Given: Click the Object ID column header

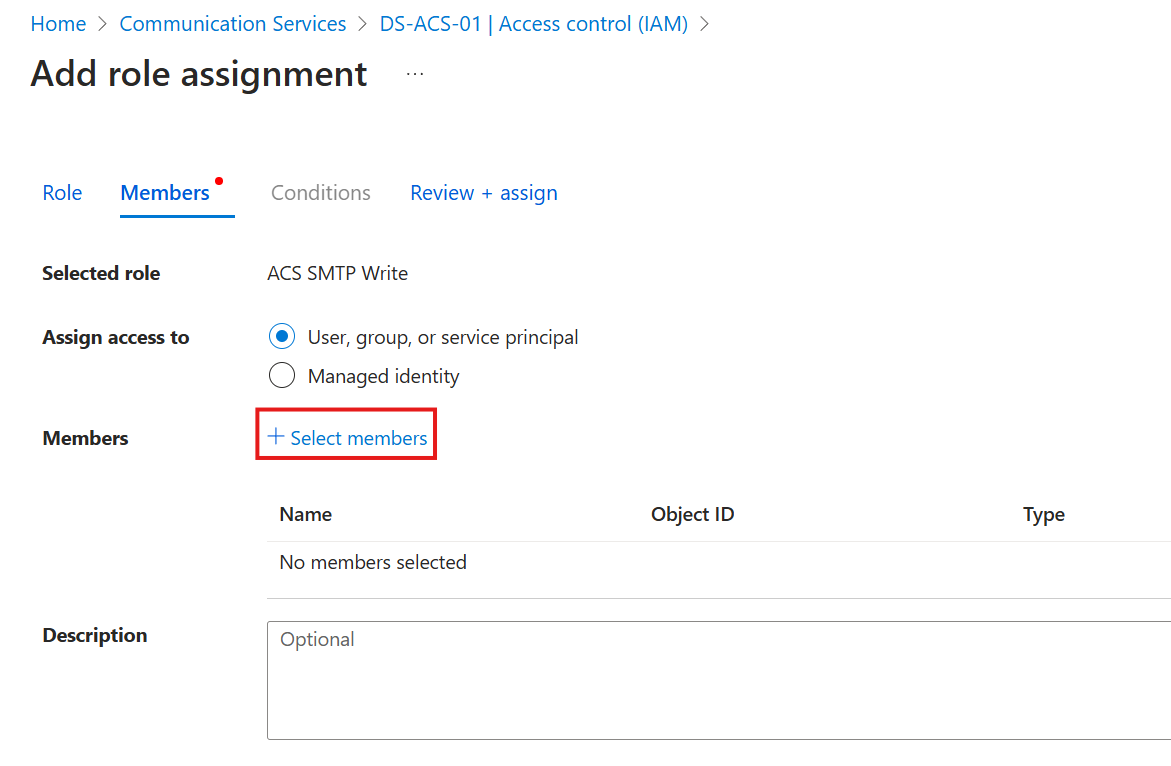Looking at the screenshot, I should click(692, 515).
